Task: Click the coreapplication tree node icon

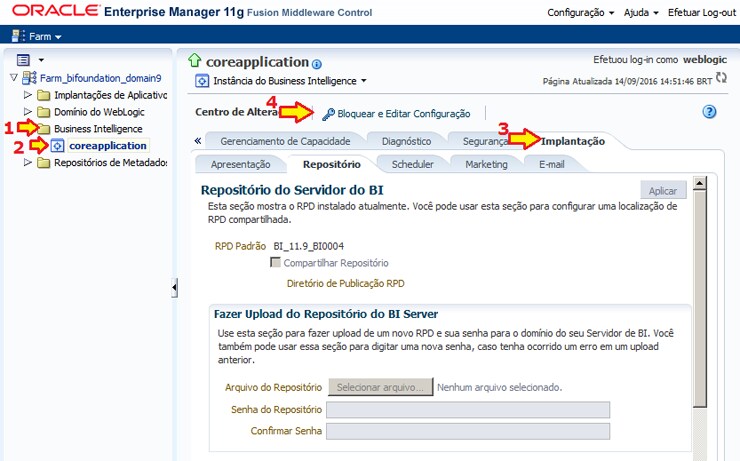Action: click(57, 146)
